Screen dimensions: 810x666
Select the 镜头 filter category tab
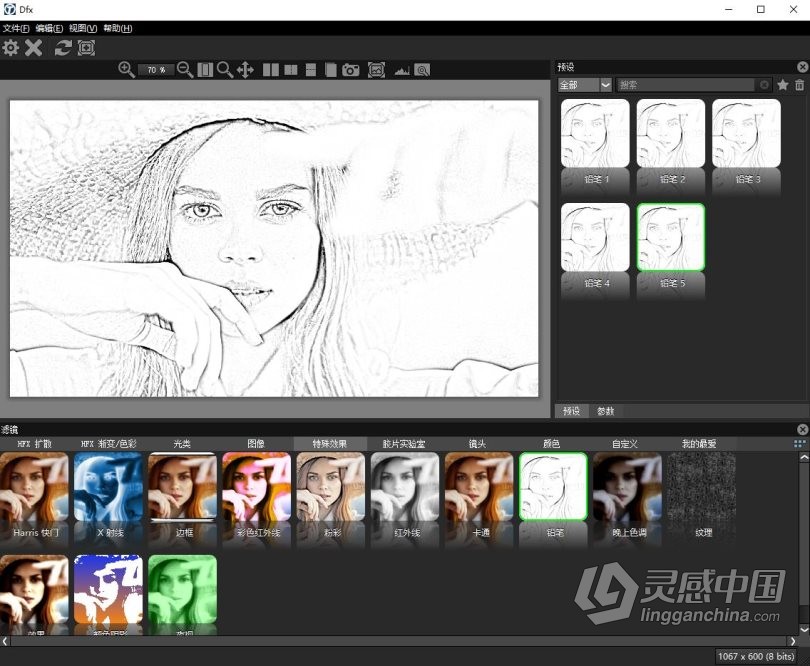click(477, 444)
